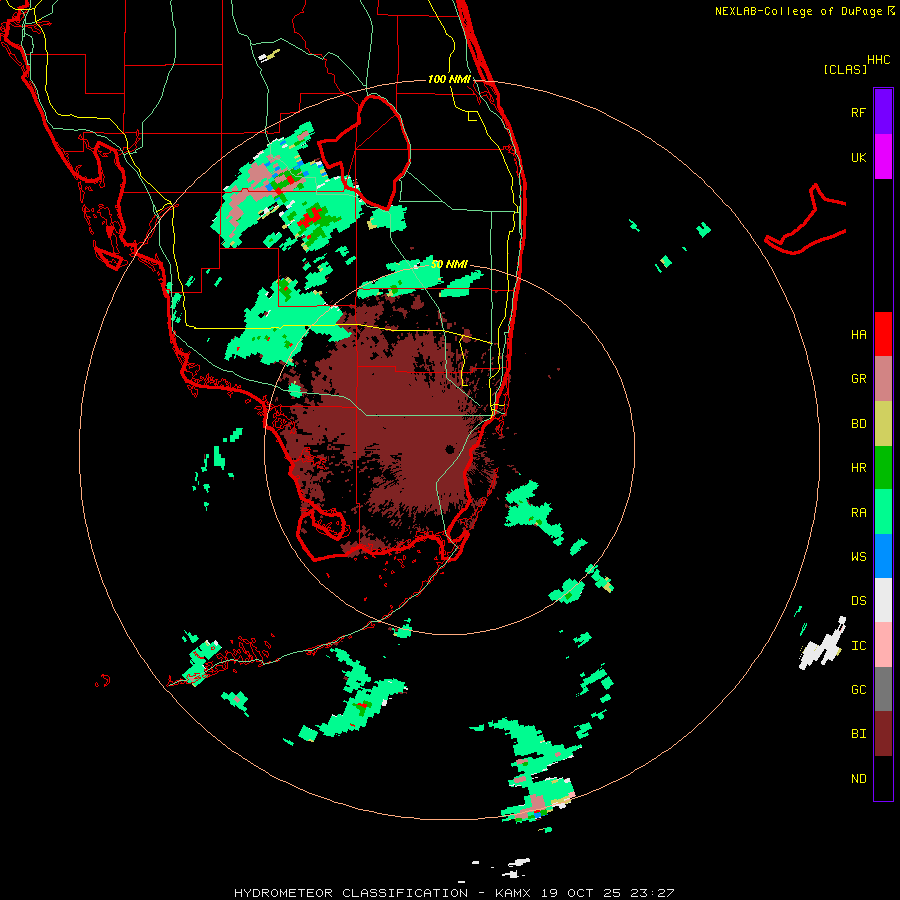Click the RF legend label
The image size is (900, 900).
(858, 112)
